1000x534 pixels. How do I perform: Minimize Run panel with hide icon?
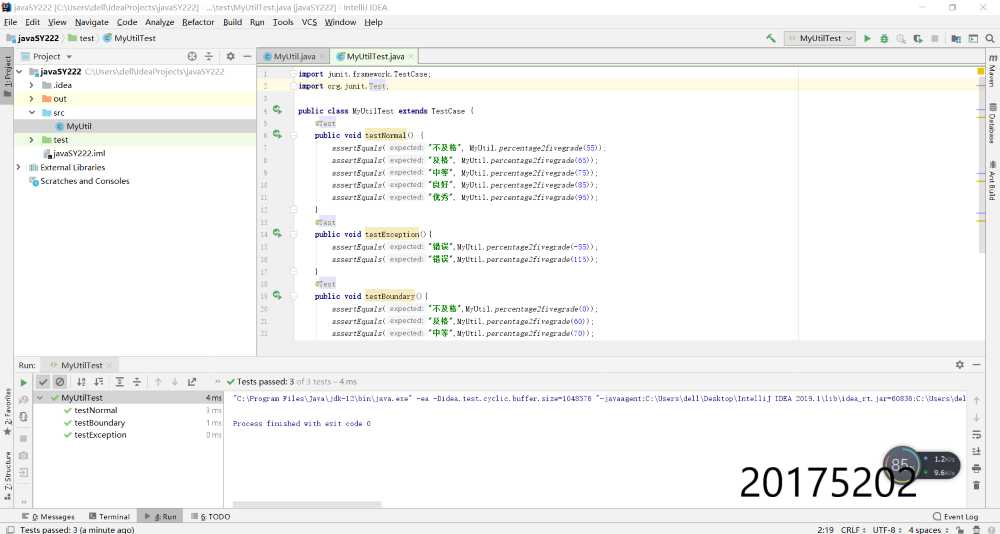[976, 364]
